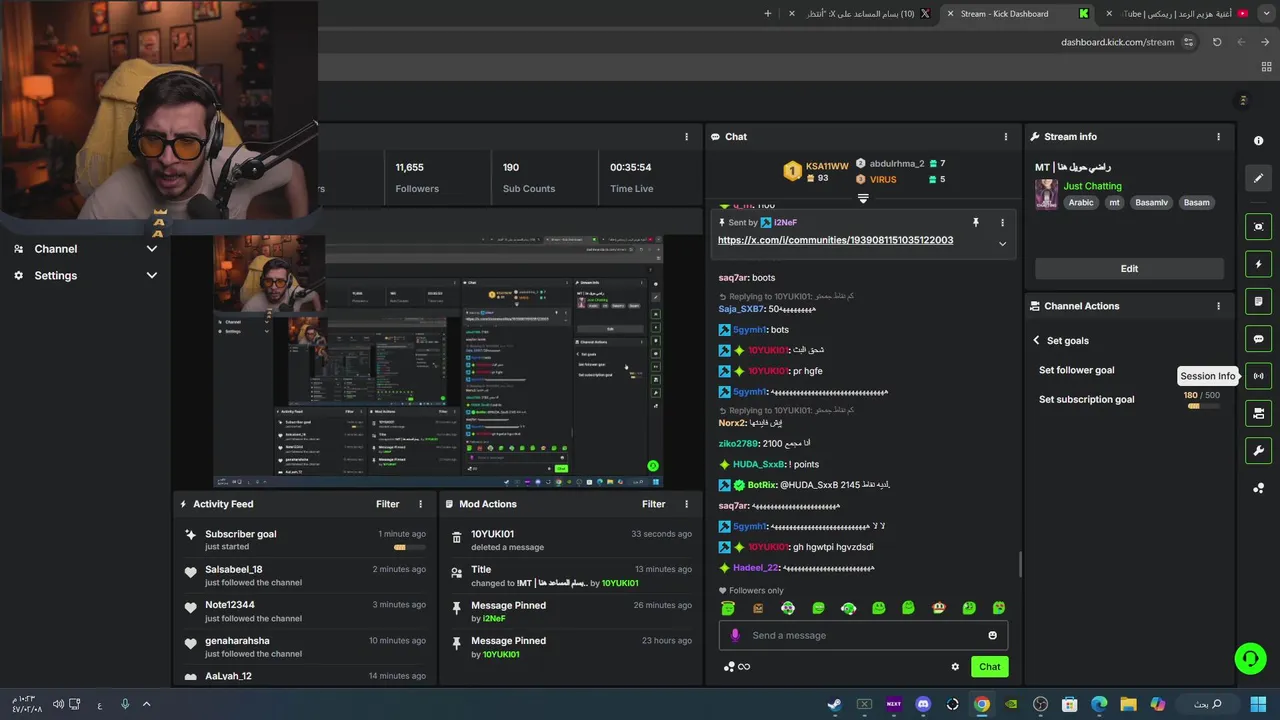Click the stream preview video

[x=437, y=361]
